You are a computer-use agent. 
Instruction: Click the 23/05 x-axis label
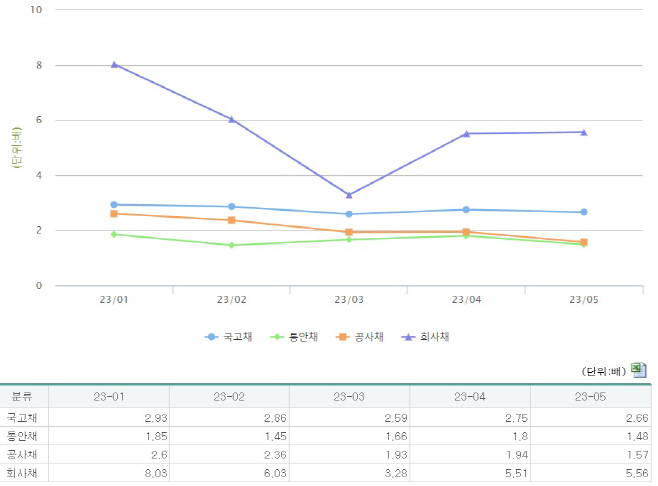[584, 300]
